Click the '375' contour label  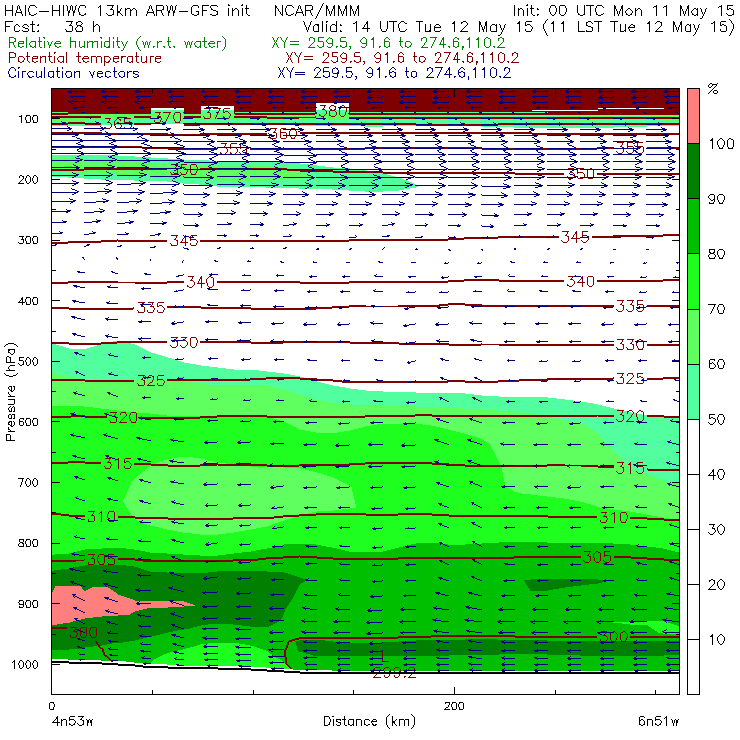[x=217, y=114]
